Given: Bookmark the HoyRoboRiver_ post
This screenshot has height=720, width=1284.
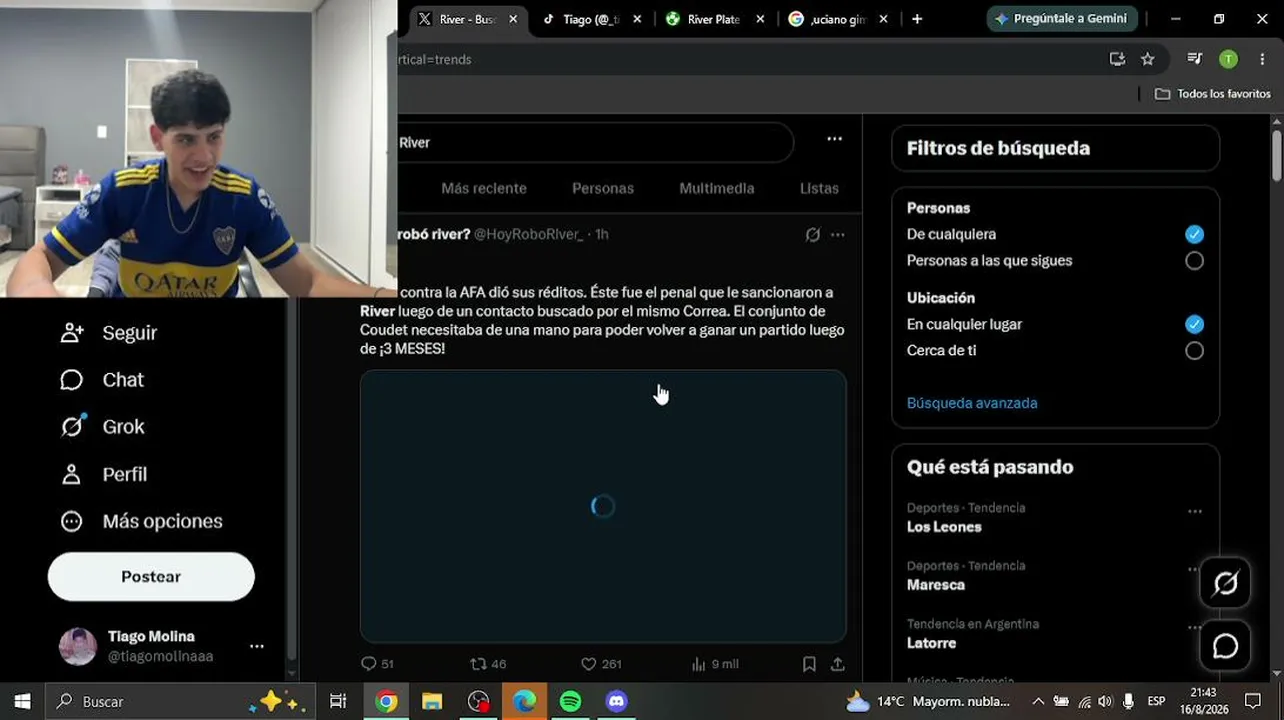Looking at the screenshot, I should [x=809, y=664].
